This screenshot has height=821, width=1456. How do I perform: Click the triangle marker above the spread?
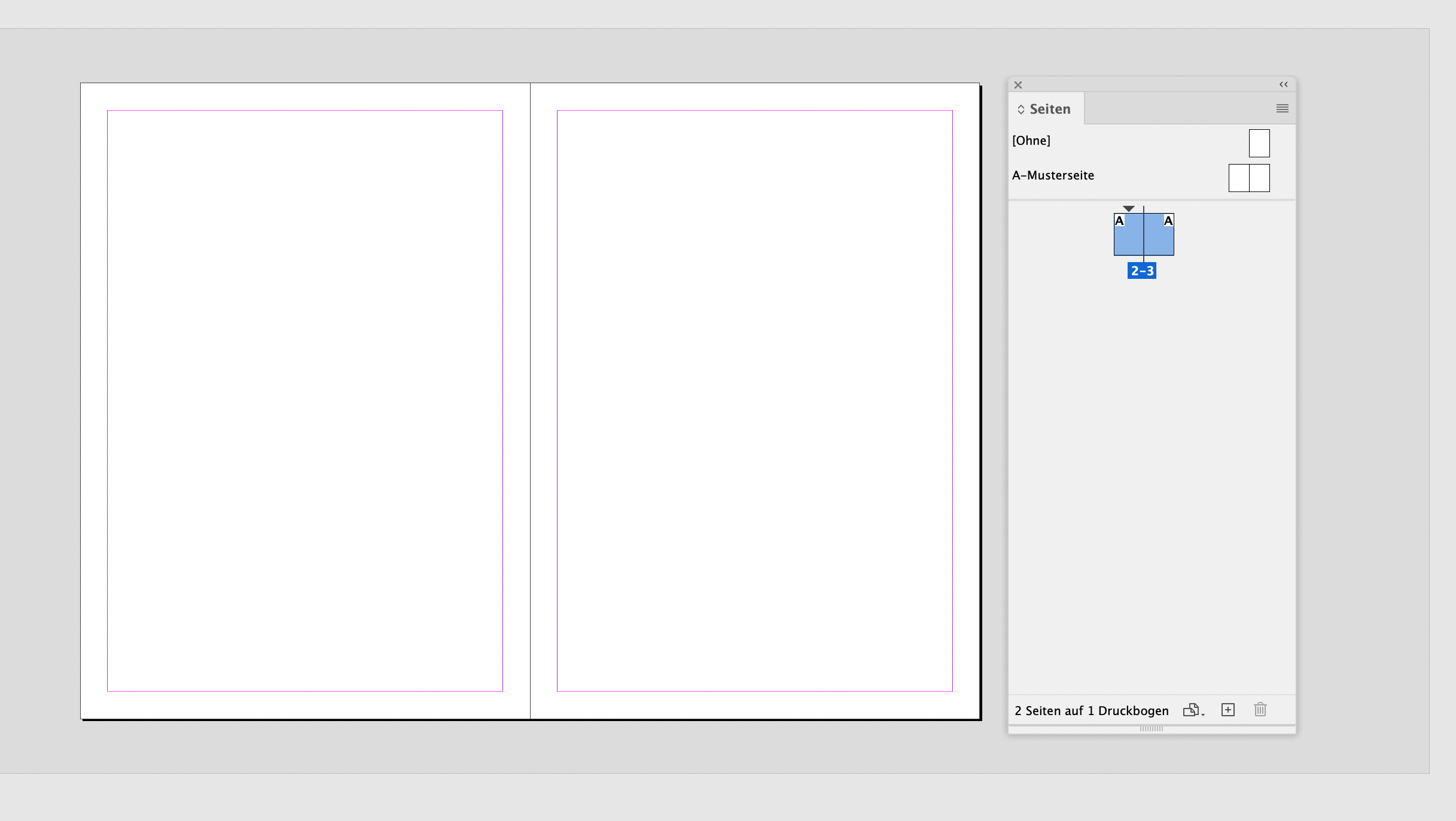point(1128,209)
